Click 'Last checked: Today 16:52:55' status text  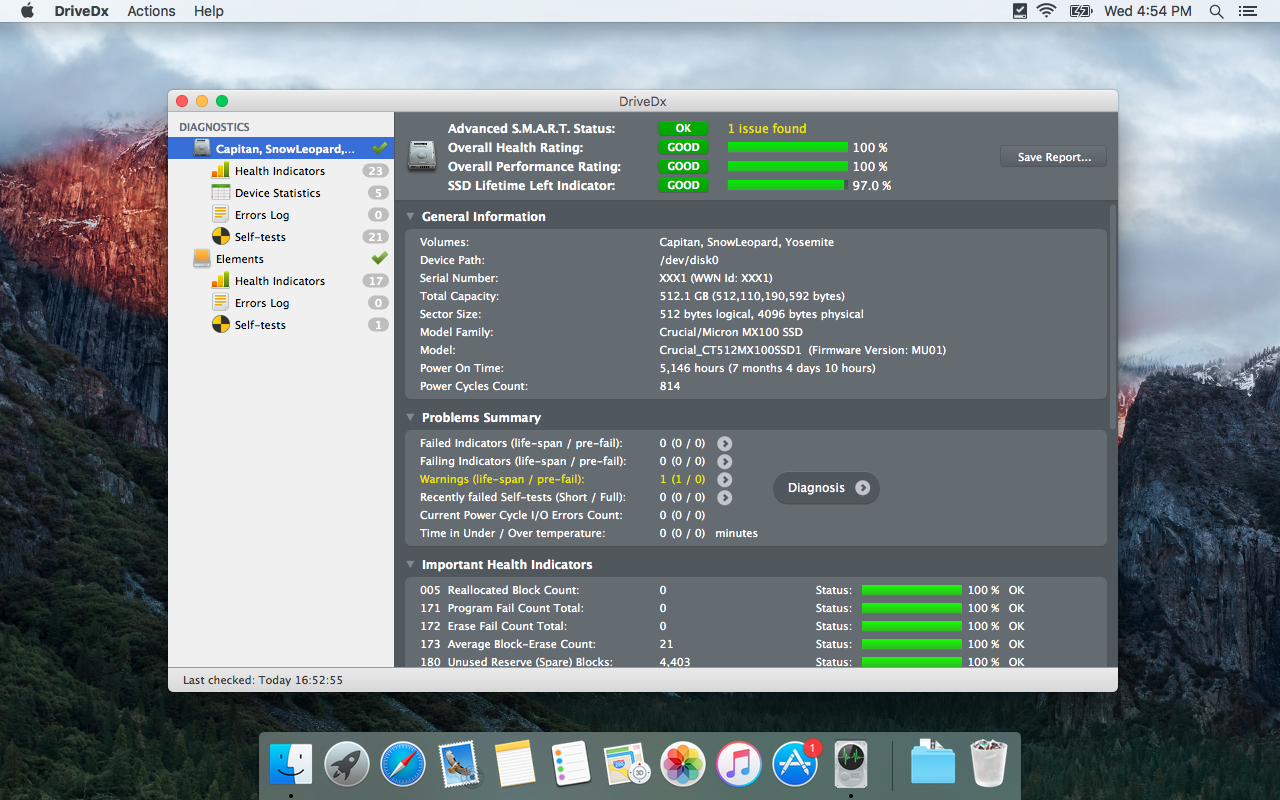point(263,680)
